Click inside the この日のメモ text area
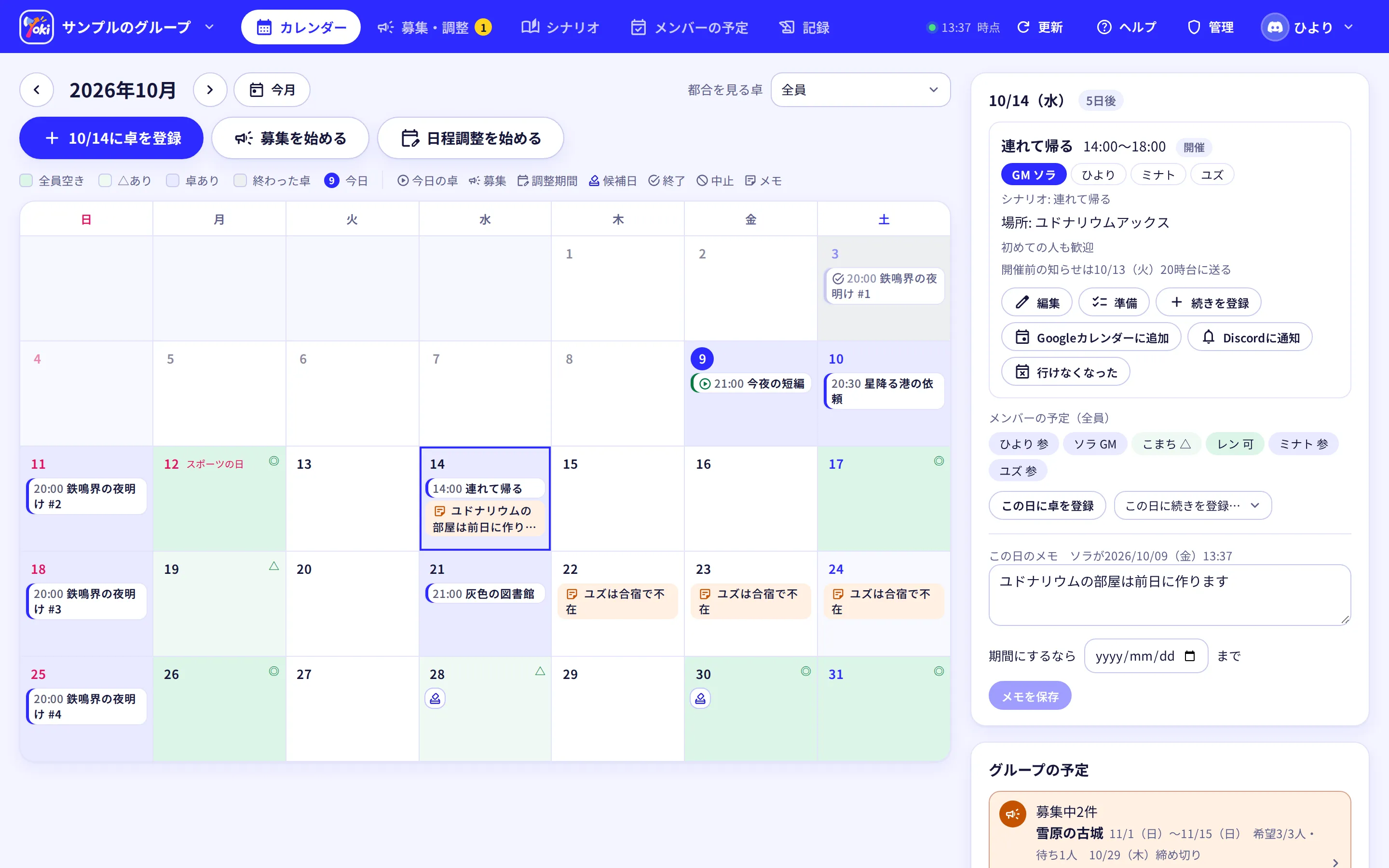Image resolution: width=1389 pixels, height=868 pixels. tap(1170, 595)
